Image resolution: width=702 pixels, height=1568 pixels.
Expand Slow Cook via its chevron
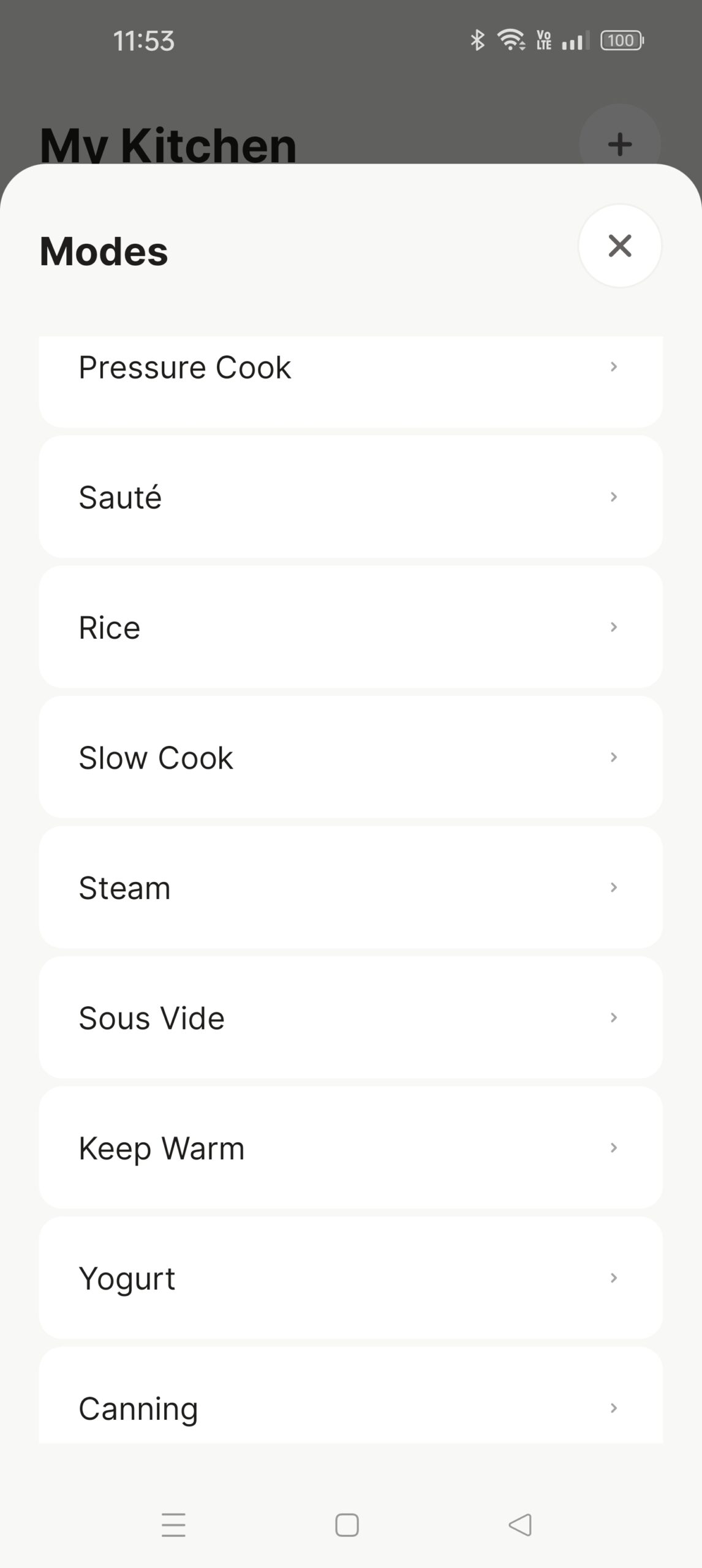[x=613, y=758]
